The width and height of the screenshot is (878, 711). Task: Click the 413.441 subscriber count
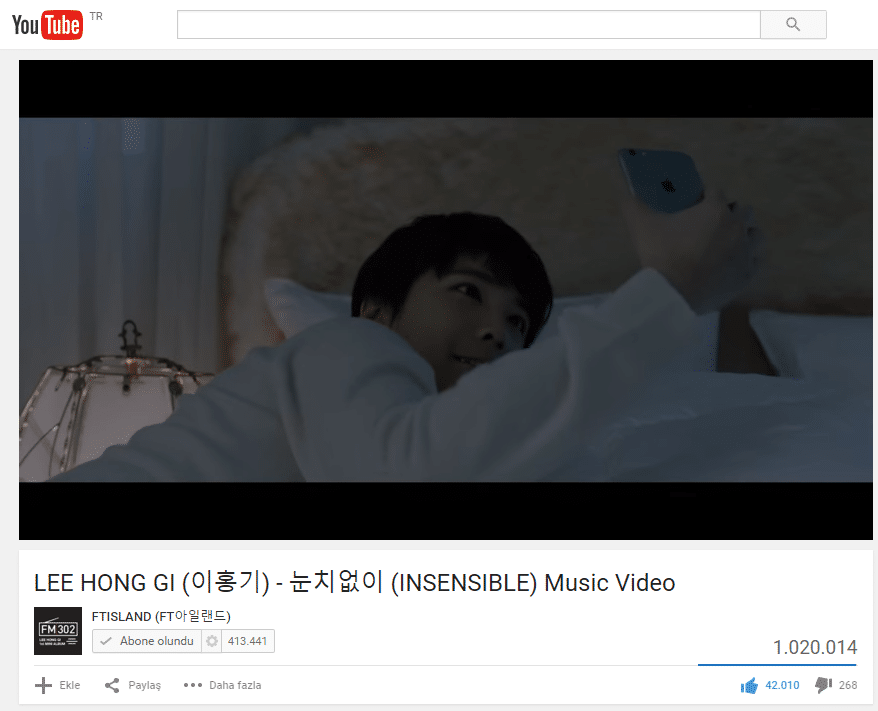[x=247, y=641]
